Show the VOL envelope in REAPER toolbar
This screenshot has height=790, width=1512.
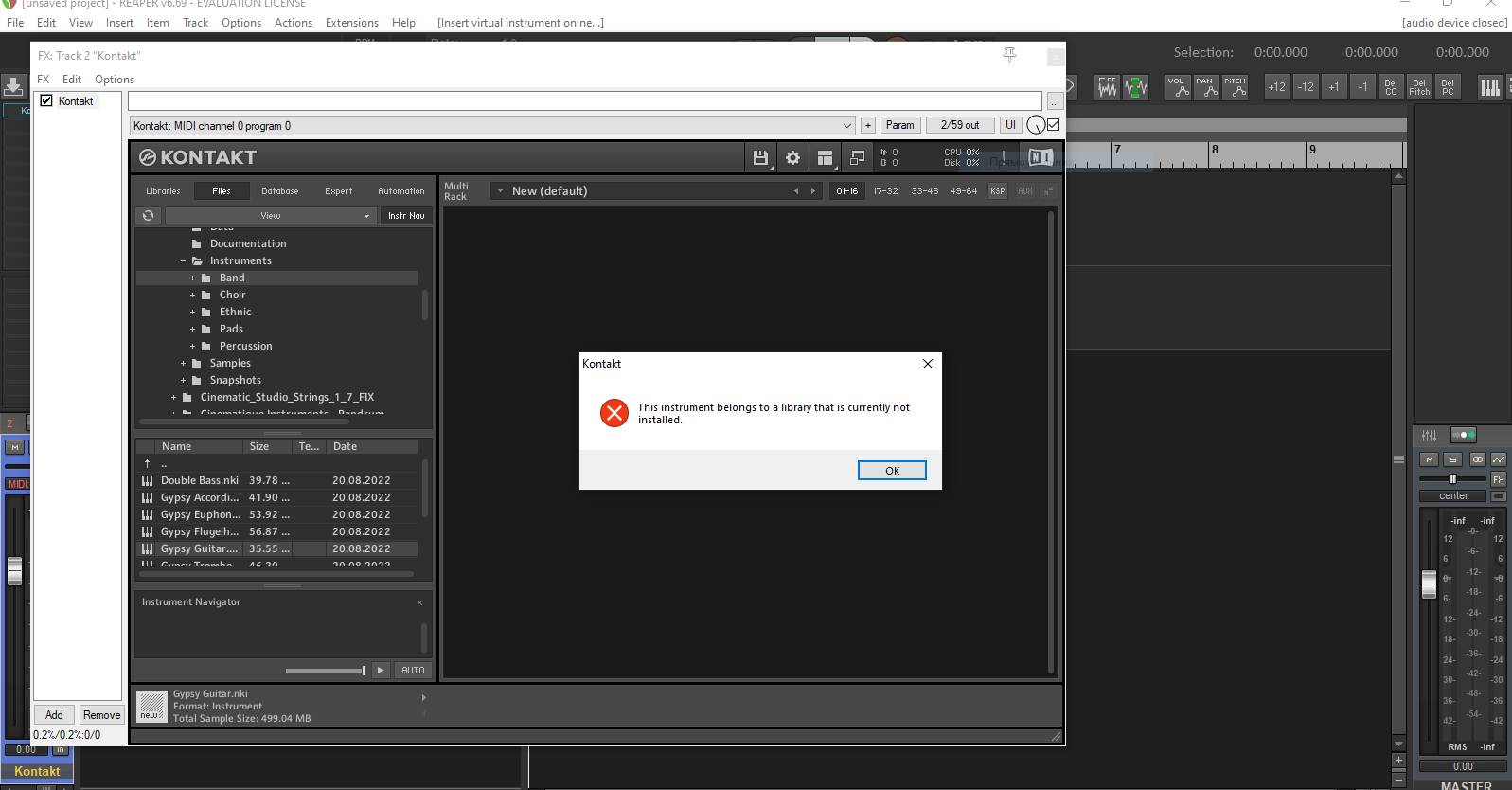[x=1178, y=87]
